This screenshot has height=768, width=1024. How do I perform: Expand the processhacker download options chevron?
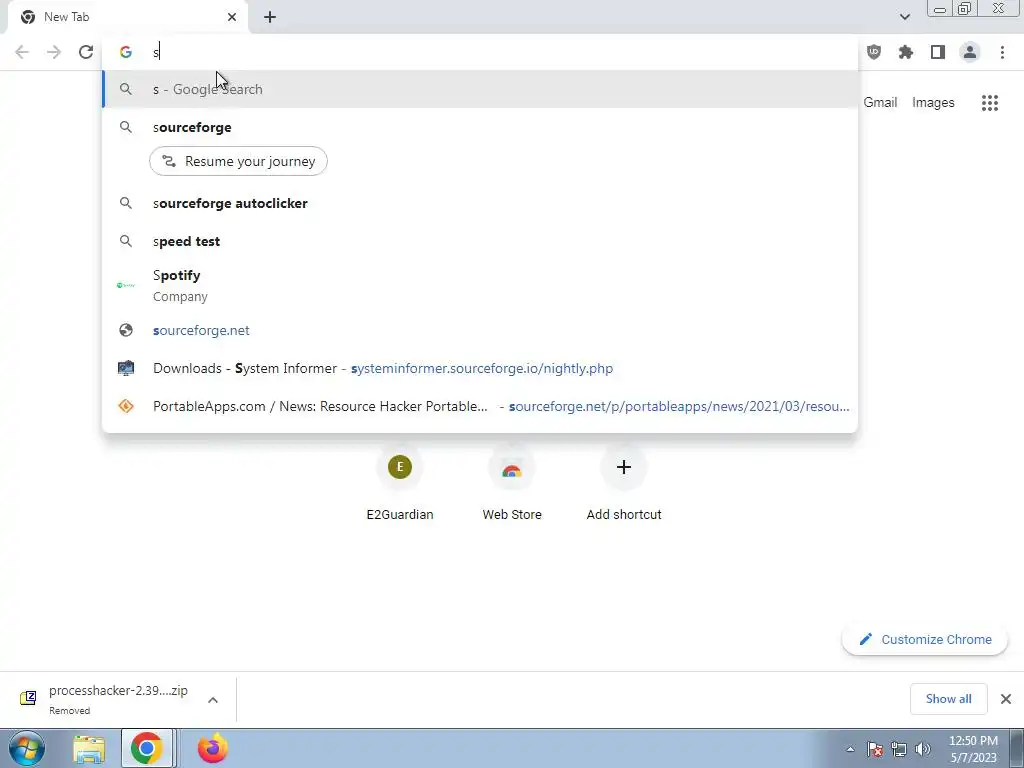213,700
